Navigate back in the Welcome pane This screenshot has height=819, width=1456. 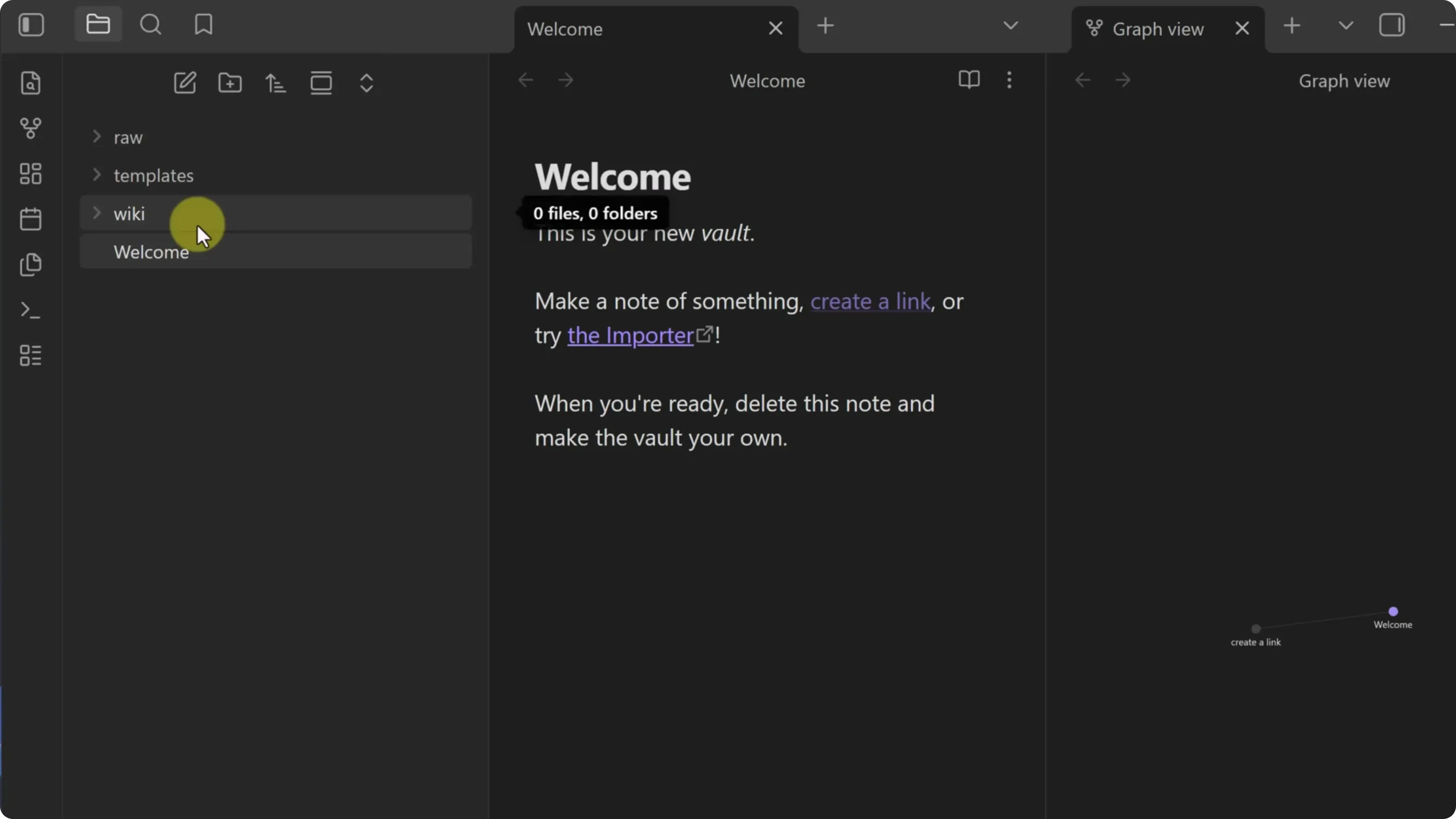pos(525,80)
